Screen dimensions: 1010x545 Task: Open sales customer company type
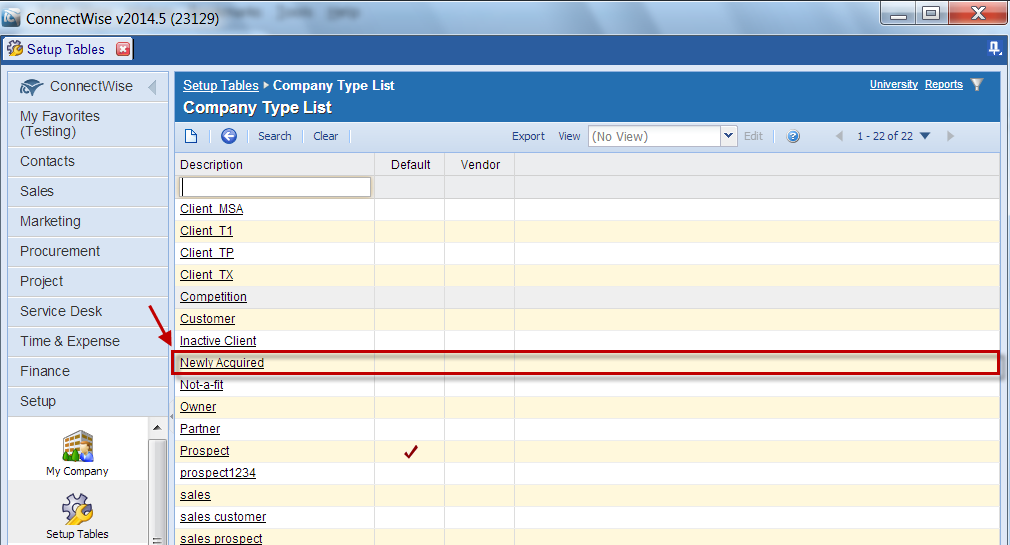click(223, 517)
